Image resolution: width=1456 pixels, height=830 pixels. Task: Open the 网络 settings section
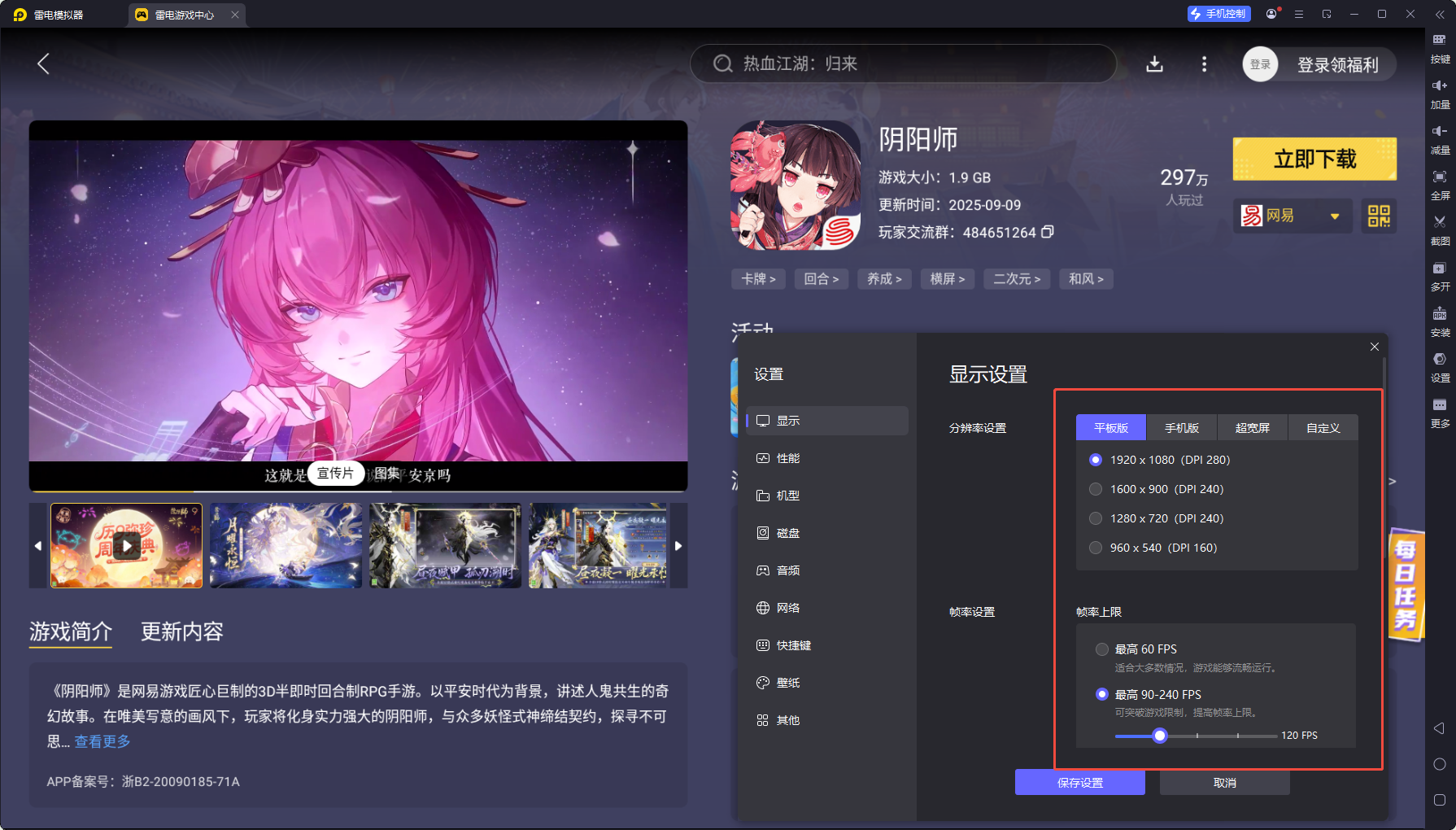click(826, 608)
